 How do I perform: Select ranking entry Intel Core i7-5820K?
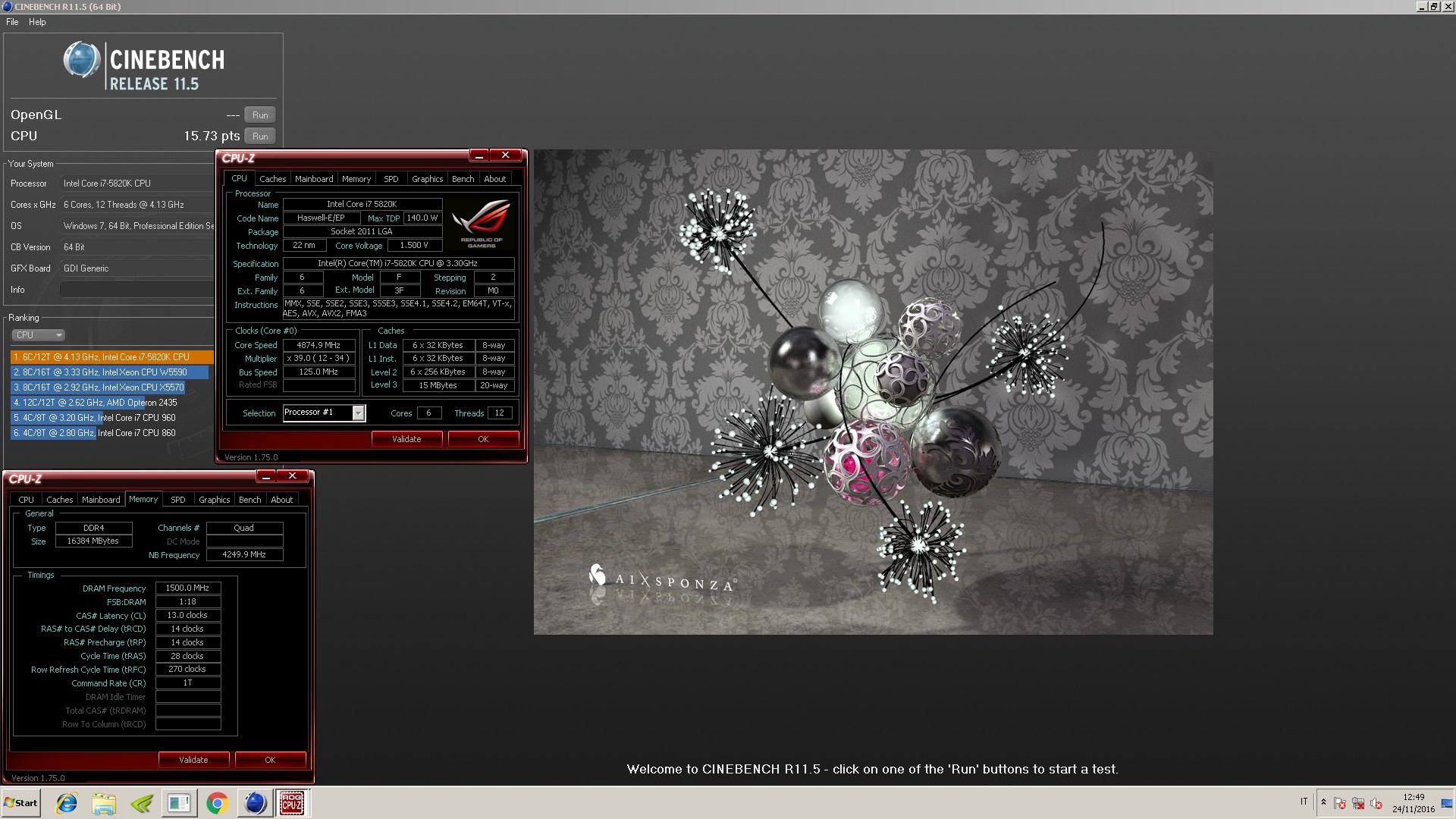coord(112,357)
